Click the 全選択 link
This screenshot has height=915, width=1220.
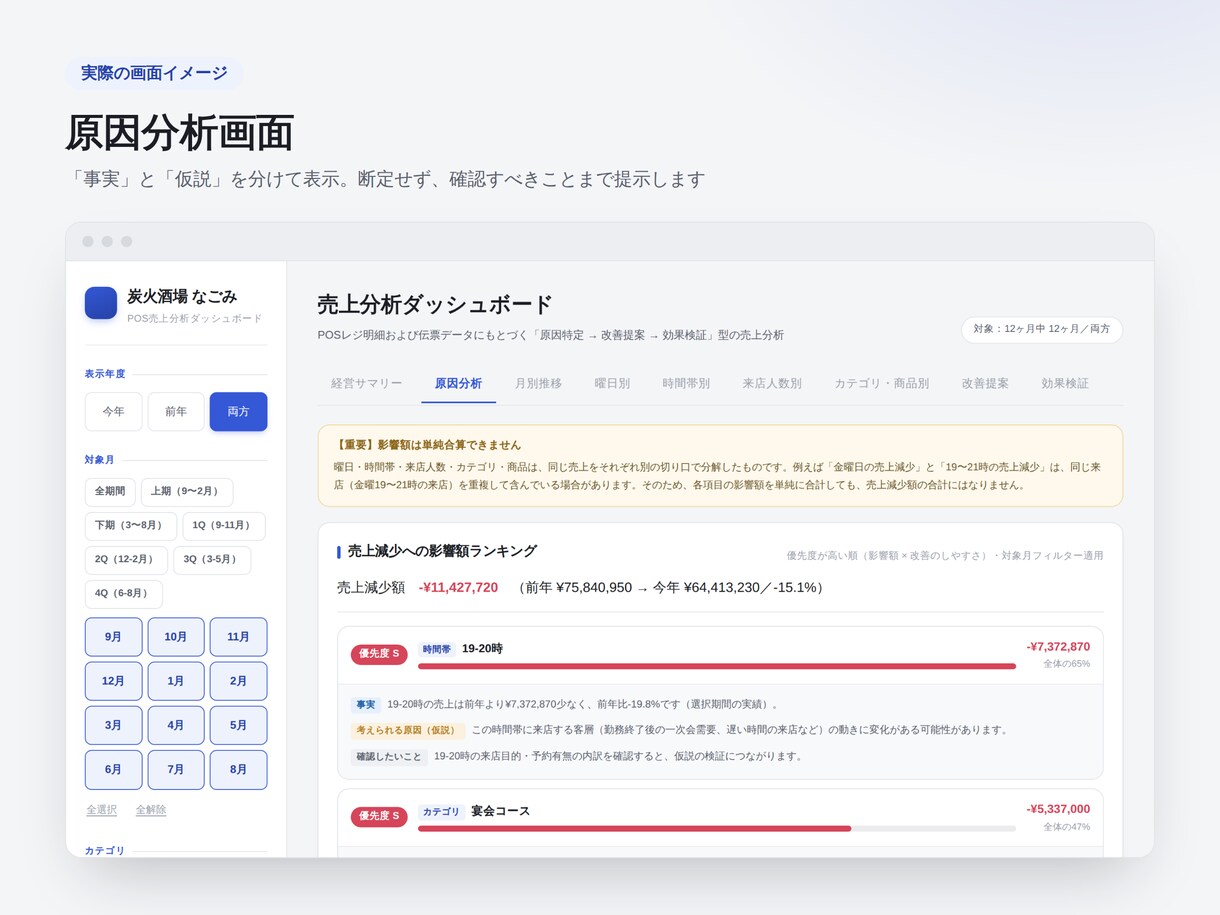pos(102,810)
